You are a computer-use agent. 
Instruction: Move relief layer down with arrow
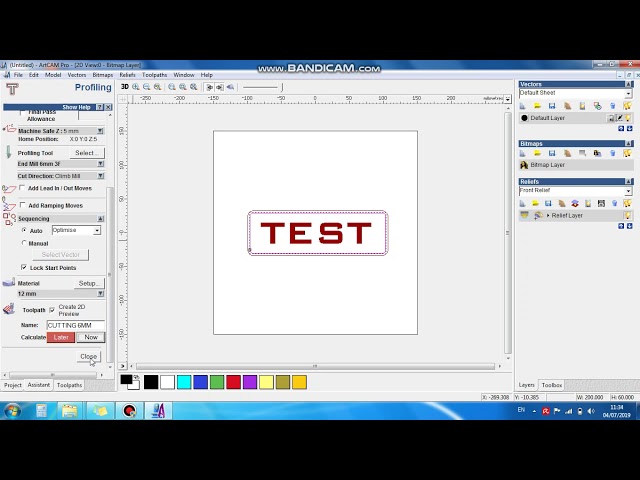click(x=629, y=226)
